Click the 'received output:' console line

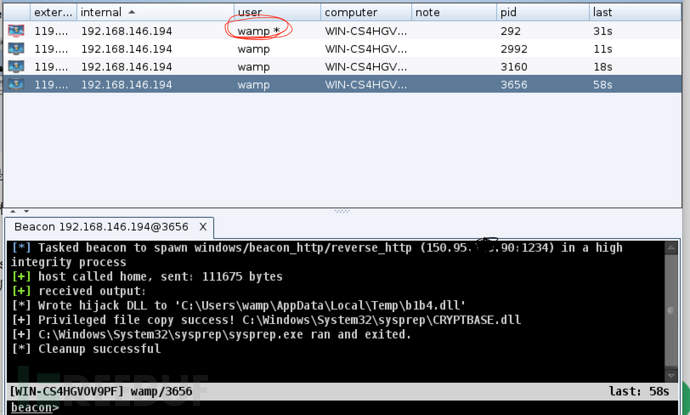pos(78,291)
